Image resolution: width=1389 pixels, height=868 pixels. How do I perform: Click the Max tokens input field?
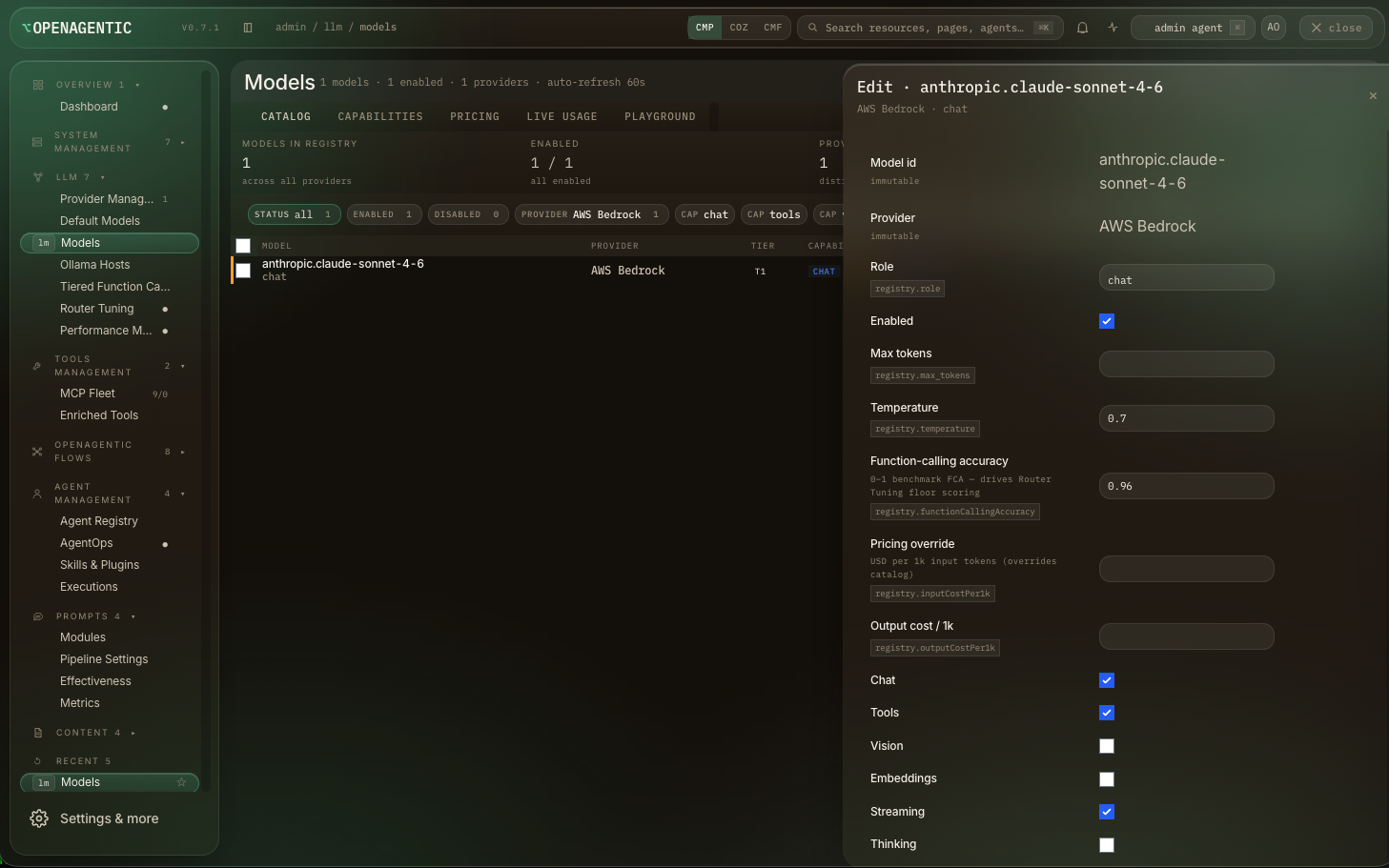coord(1187,364)
